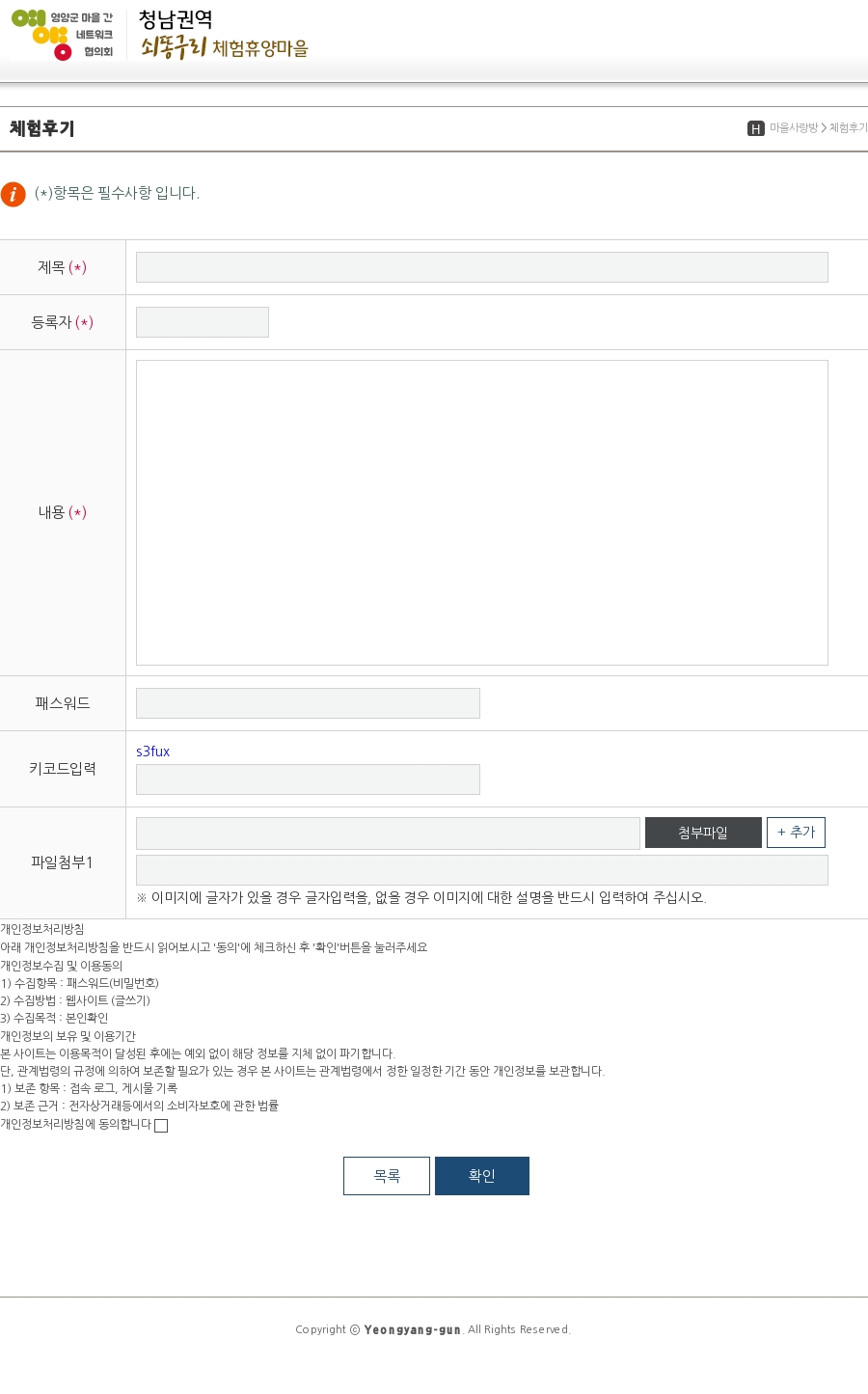
Task: Click the file path field for 파일첨부1
Action: click(x=388, y=834)
